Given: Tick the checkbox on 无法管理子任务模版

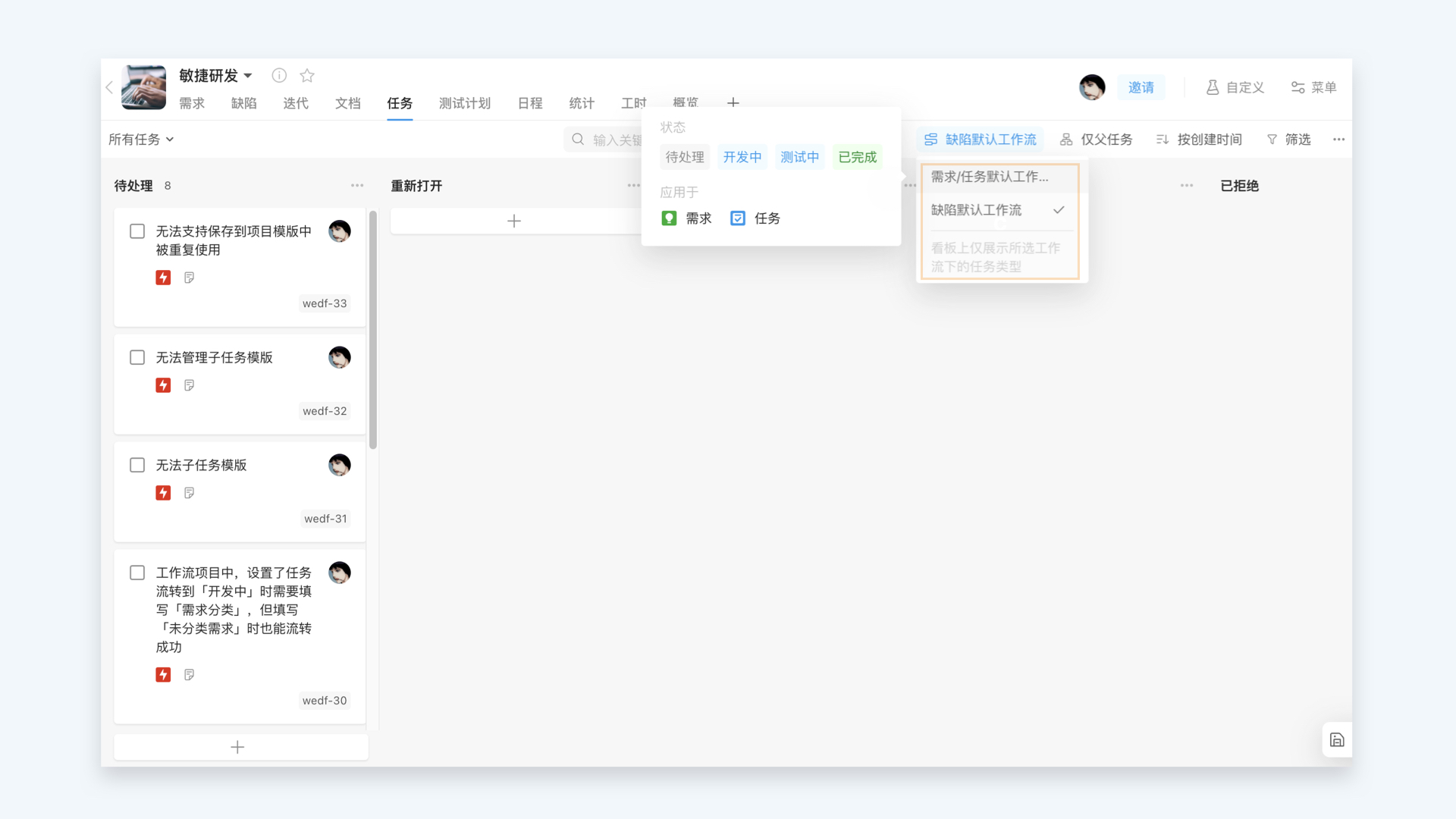Looking at the screenshot, I should [x=137, y=357].
